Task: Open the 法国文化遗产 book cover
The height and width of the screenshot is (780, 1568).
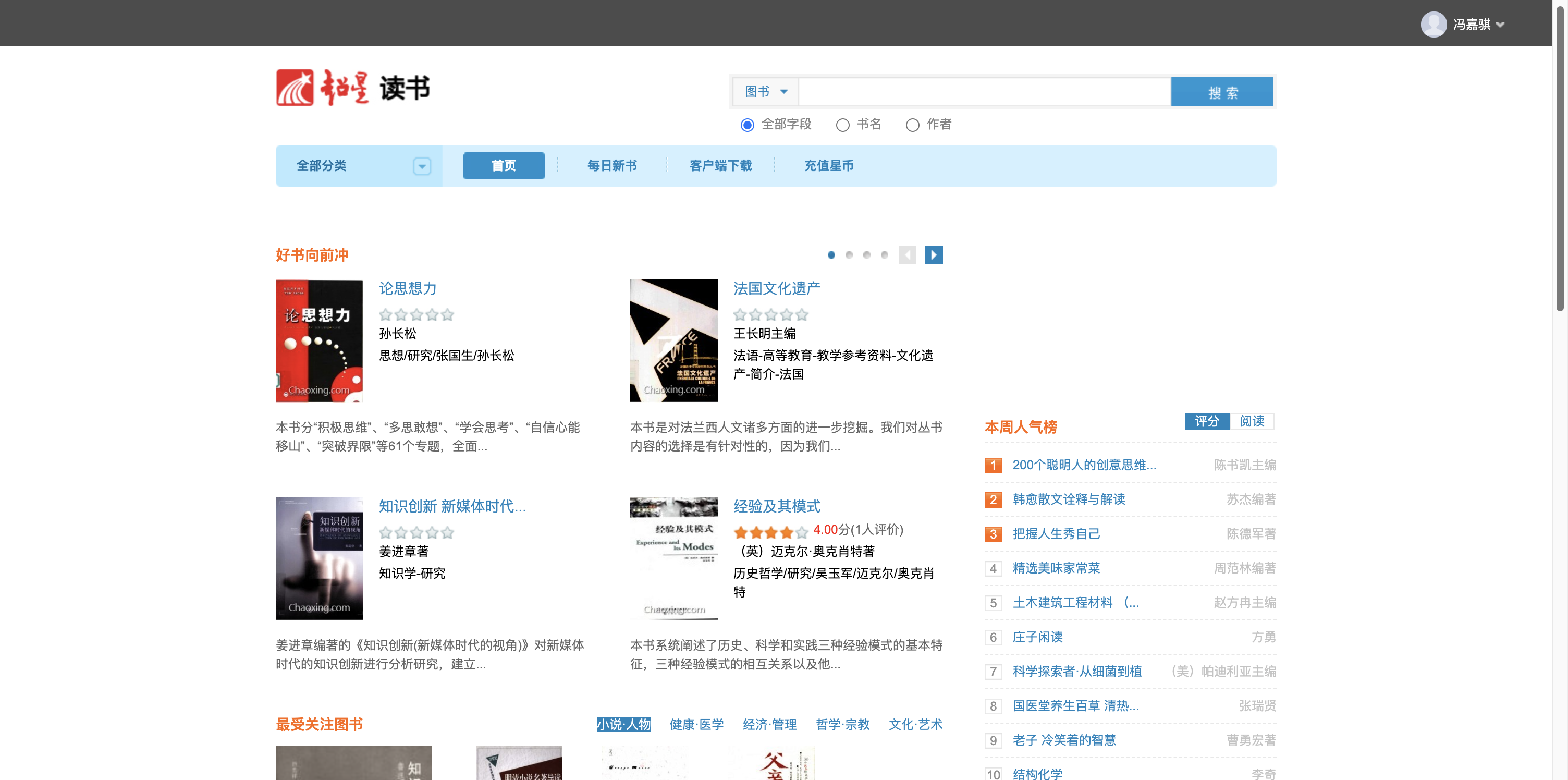Action: point(673,340)
